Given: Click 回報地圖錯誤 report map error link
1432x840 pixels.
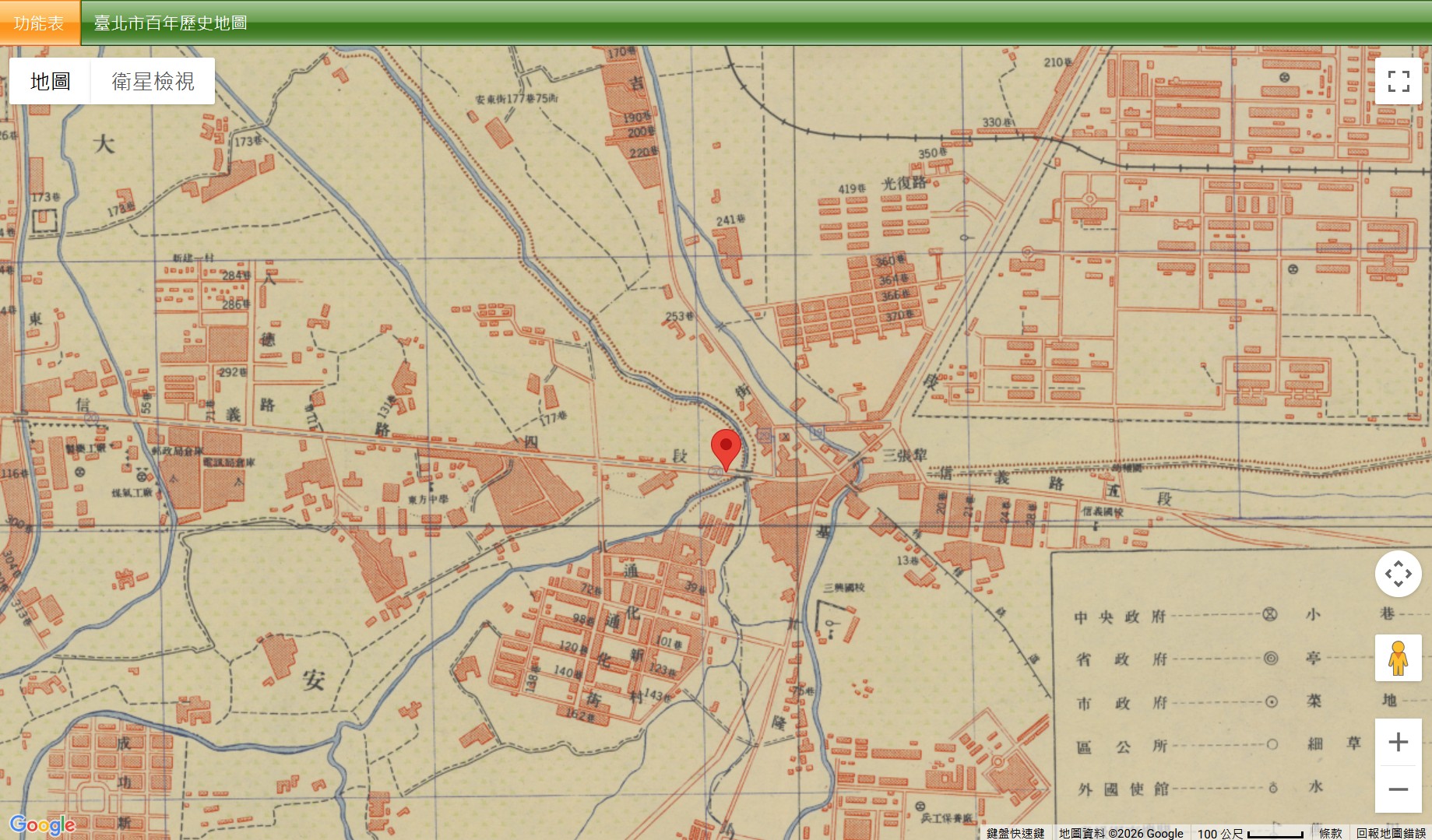Looking at the screenshot, I should click(1391, 833).
